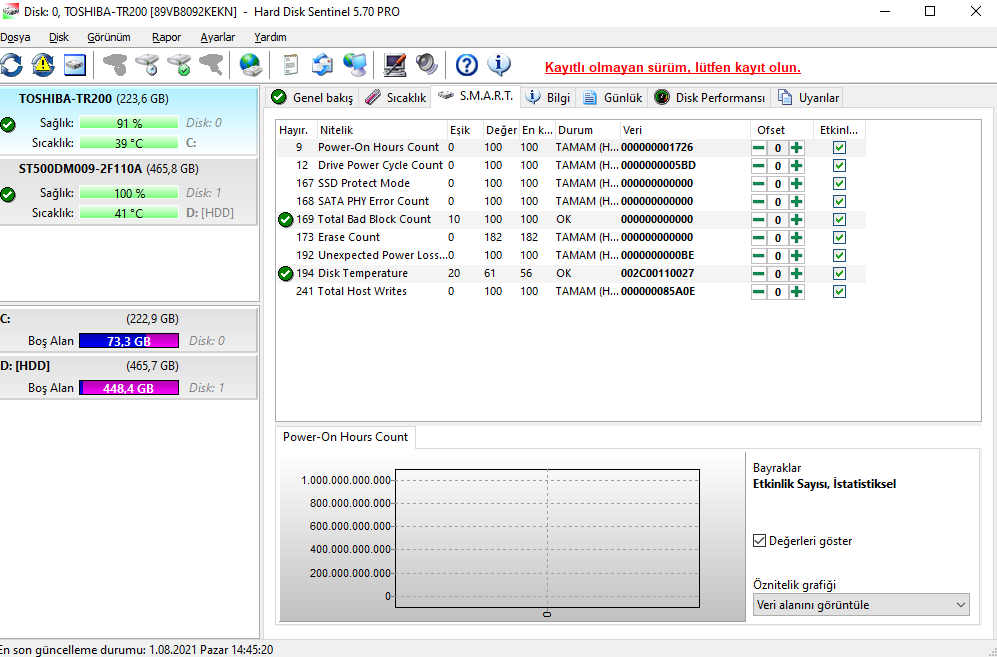Click the blue refresh arrows toolbar icon
This screenshot has height=657, width=997.
tap(11, 65)
